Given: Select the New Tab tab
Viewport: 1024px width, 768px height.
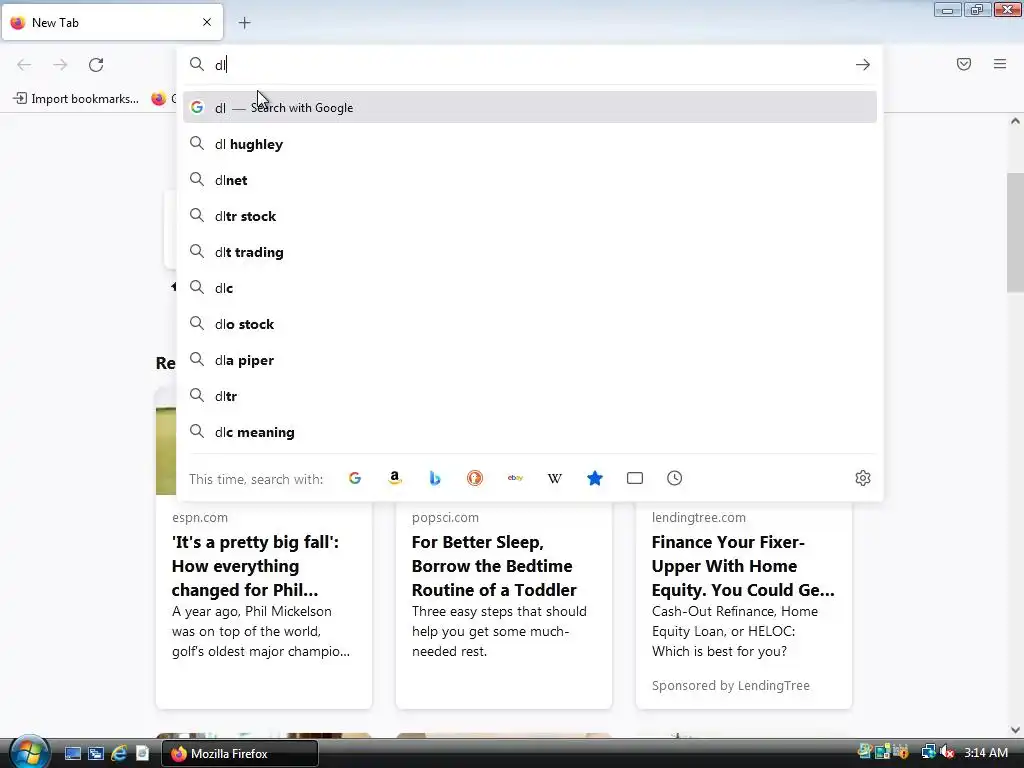Looking at the screenshot, I should [x=112, y=22].
